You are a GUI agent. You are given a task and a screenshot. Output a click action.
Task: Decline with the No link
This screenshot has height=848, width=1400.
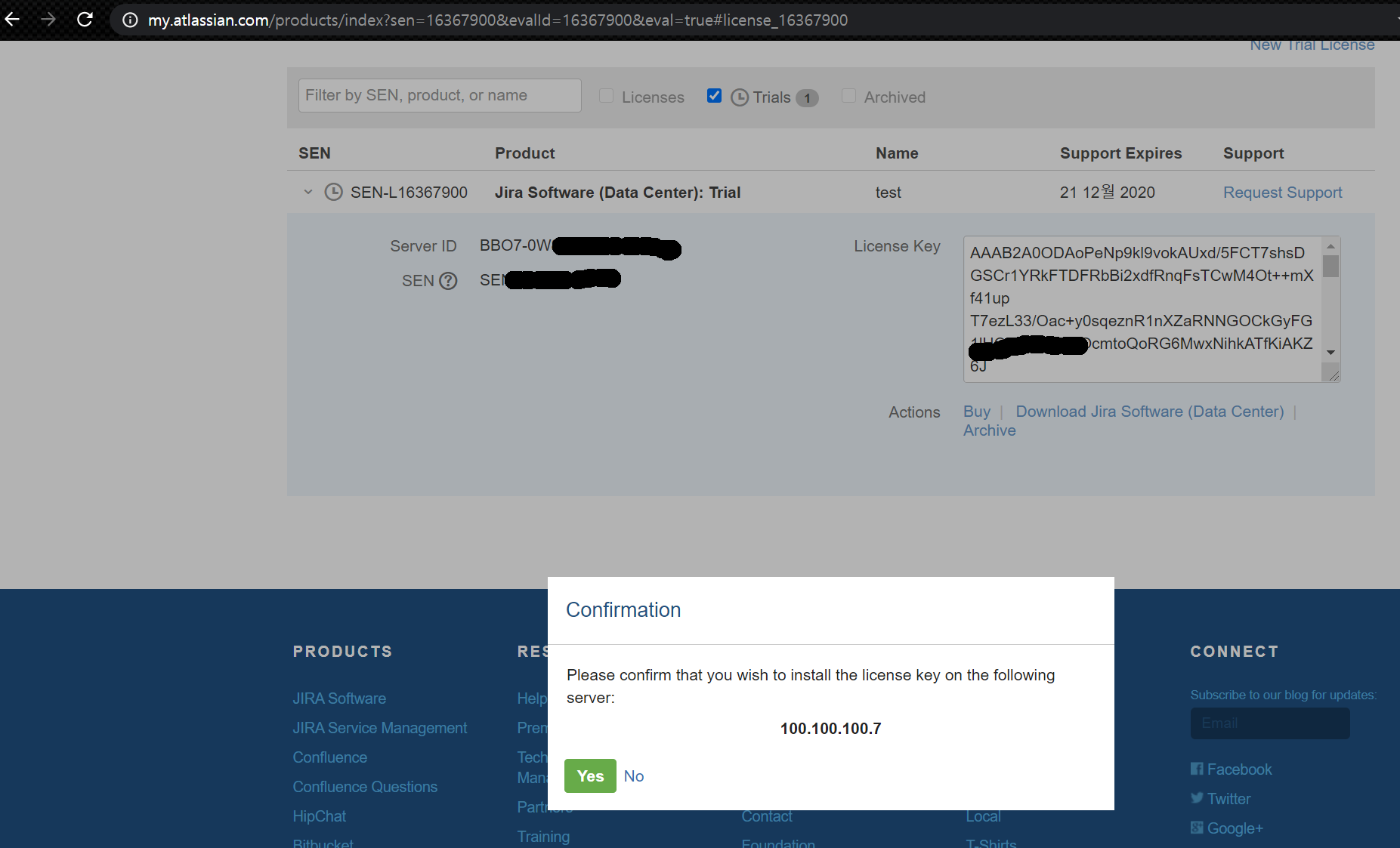coord(634,776)
